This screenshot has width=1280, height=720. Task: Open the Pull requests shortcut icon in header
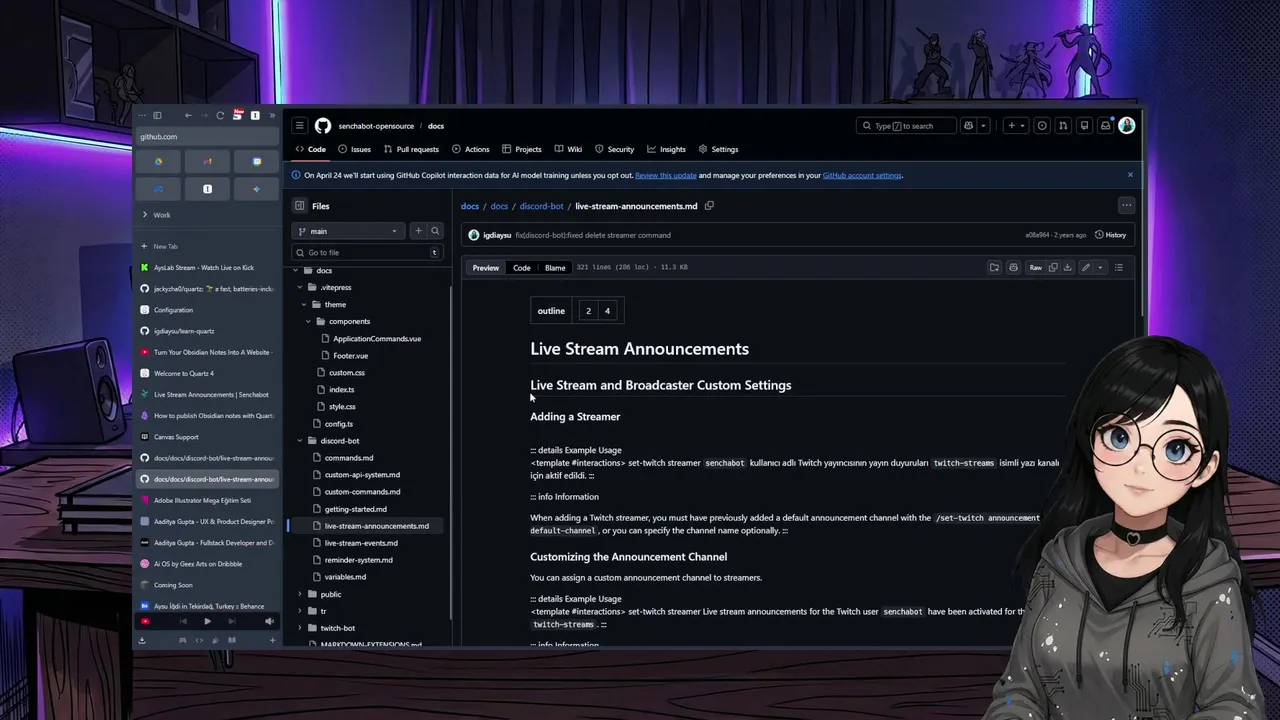coord(1063,126)
